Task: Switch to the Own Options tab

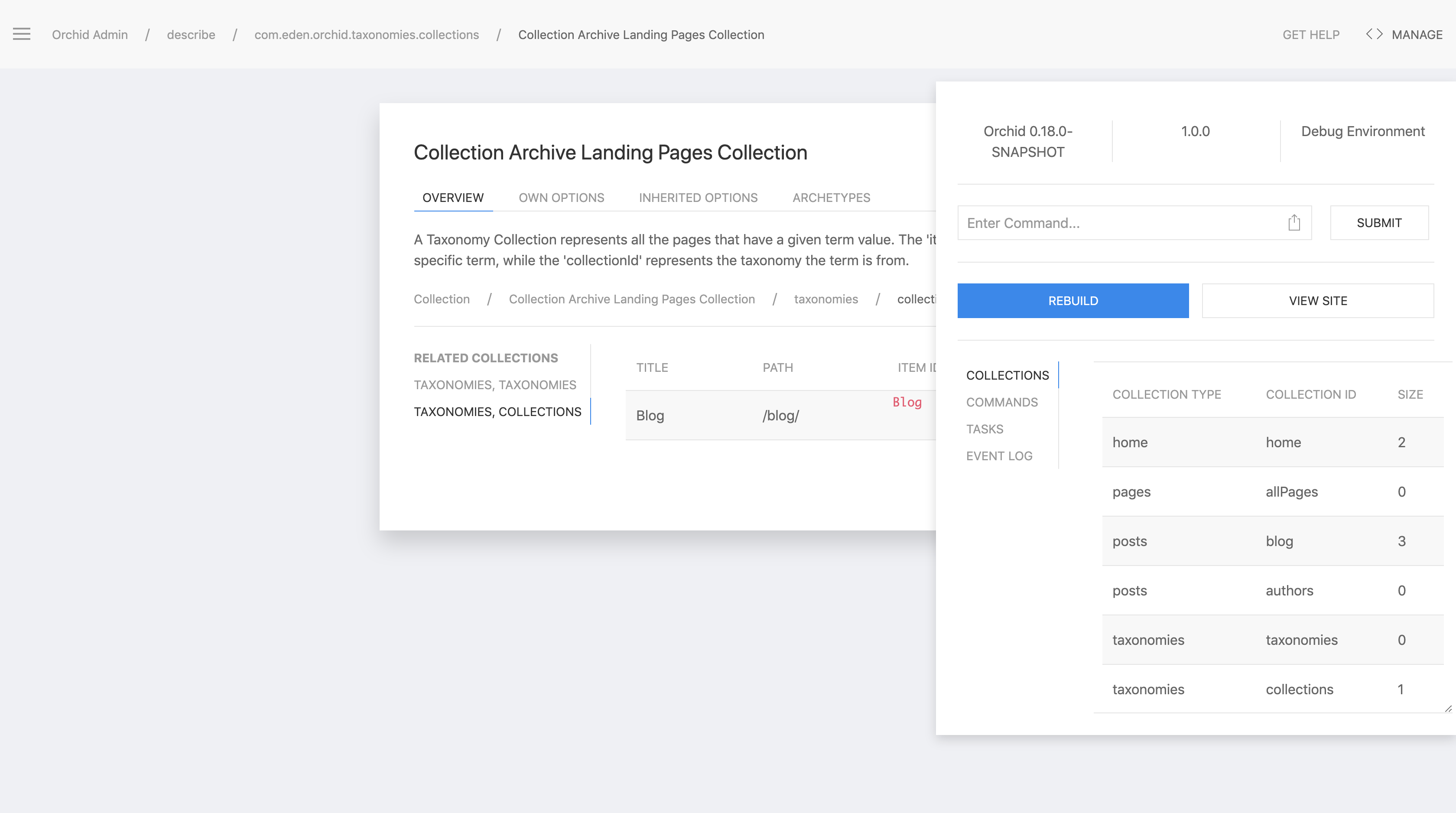Action: pos(561,197)
